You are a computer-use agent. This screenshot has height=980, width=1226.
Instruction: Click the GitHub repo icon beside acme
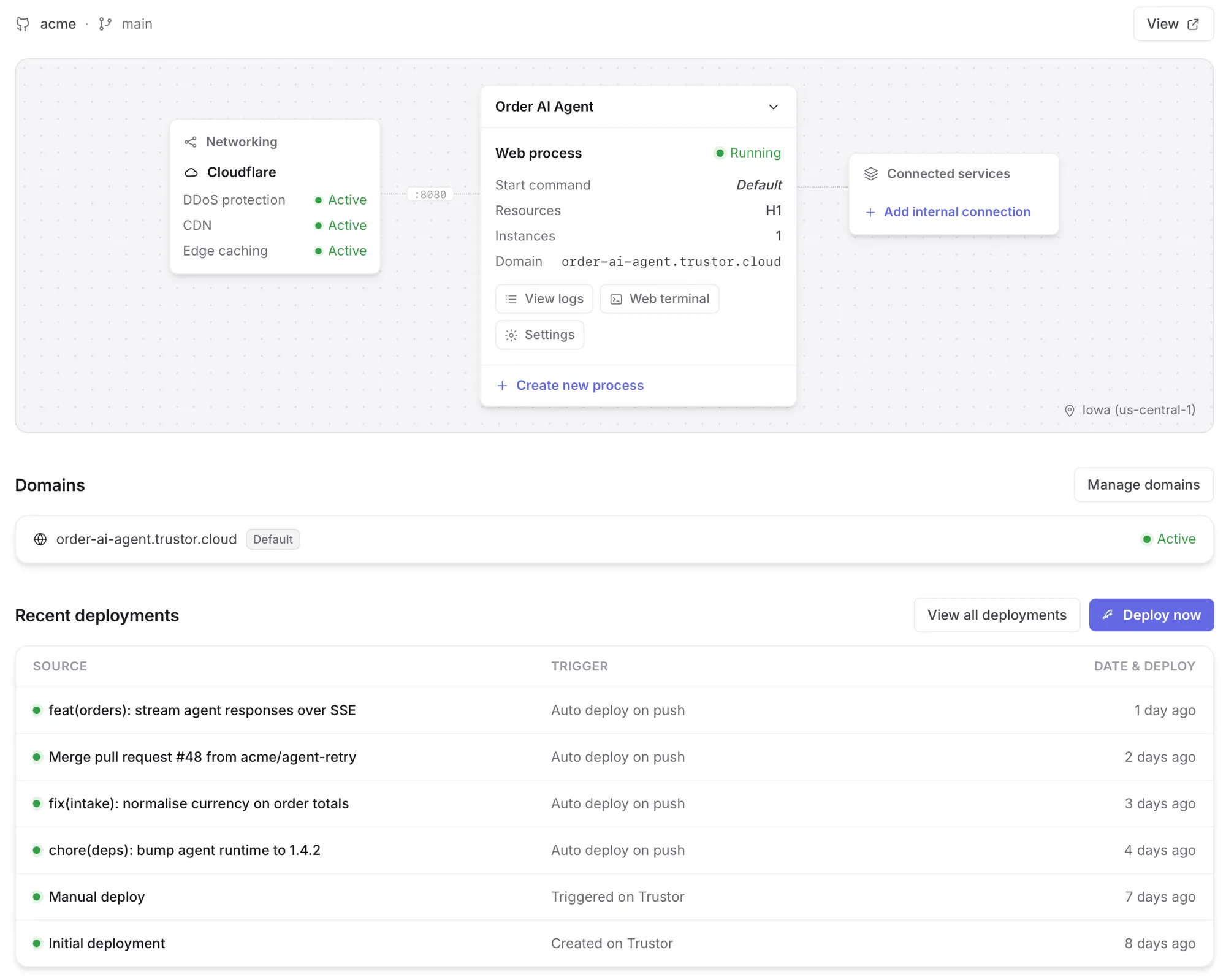[x=23, y=24]
